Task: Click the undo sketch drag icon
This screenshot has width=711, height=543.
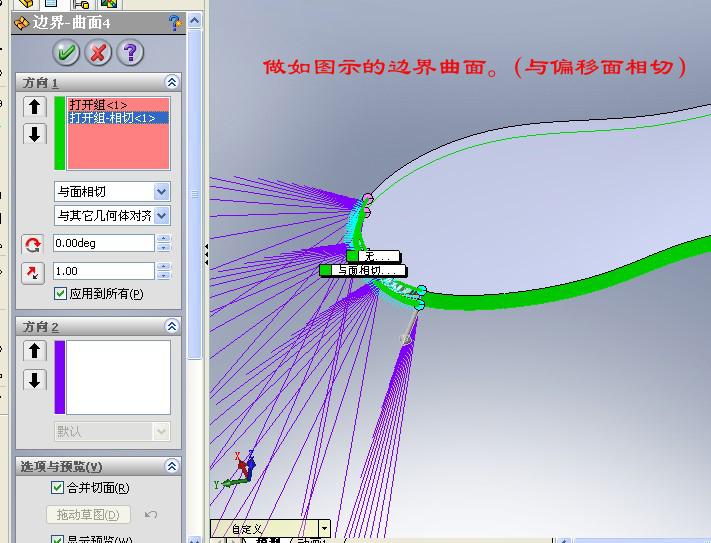Action: tap(151, 514)
